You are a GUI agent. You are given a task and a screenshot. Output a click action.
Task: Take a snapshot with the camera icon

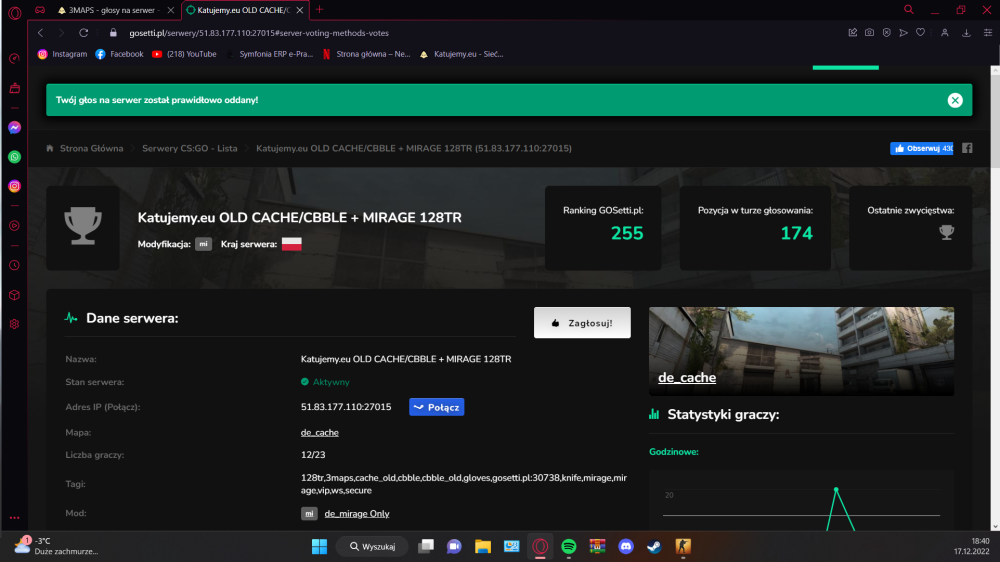click(x=869, y=33)
